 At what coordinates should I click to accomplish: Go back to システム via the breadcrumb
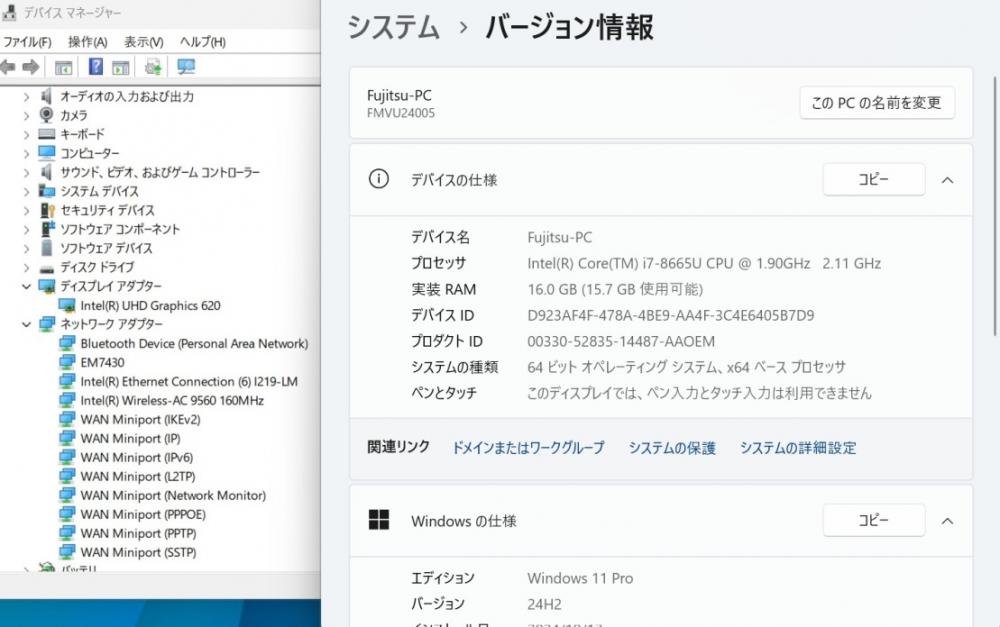click(393, 27)
